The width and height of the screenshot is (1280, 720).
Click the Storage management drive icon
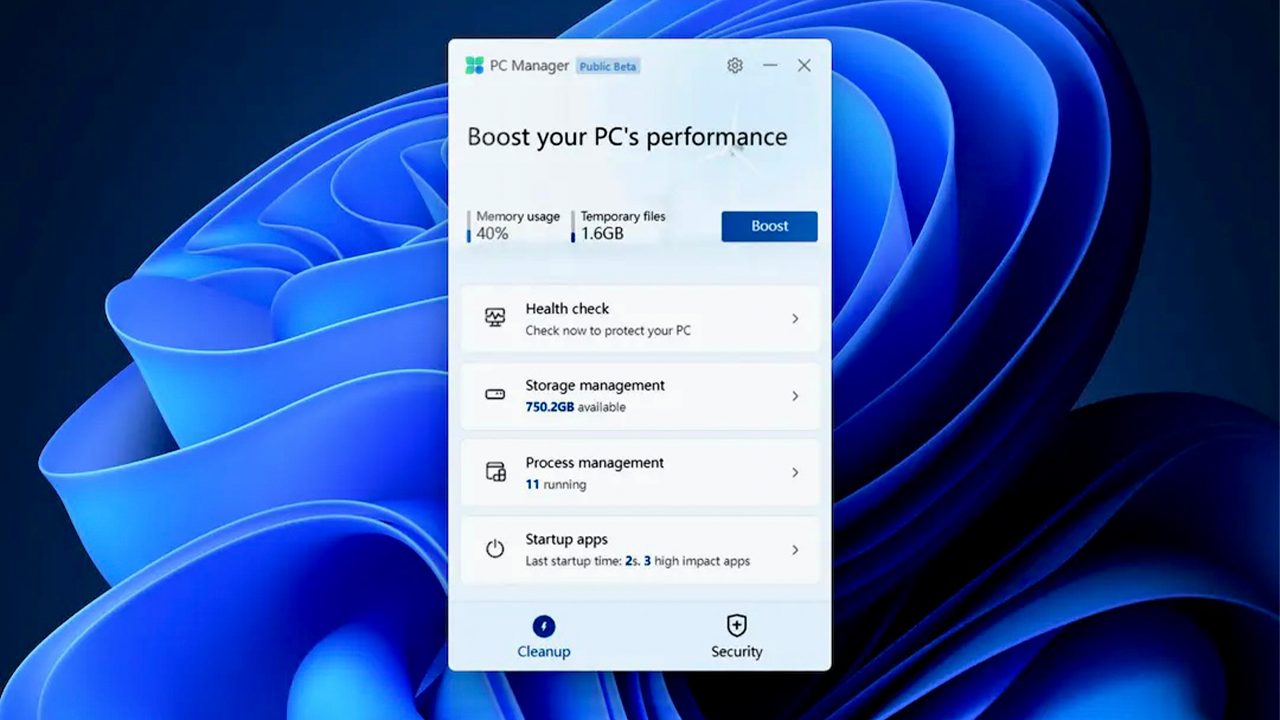click(495, 395)
